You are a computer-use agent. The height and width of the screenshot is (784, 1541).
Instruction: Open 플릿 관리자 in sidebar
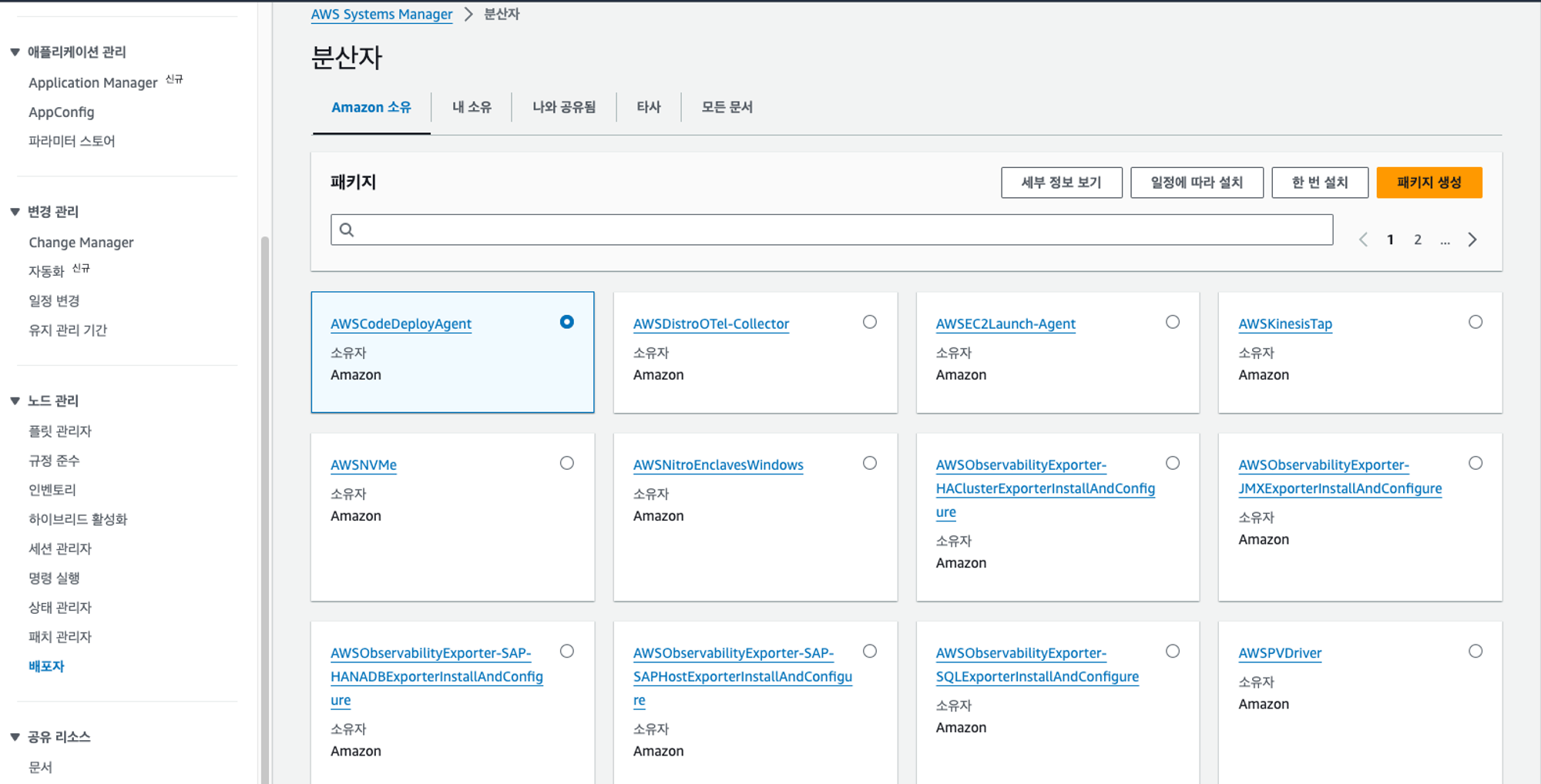pyautogui.click(x=60, y=431)
